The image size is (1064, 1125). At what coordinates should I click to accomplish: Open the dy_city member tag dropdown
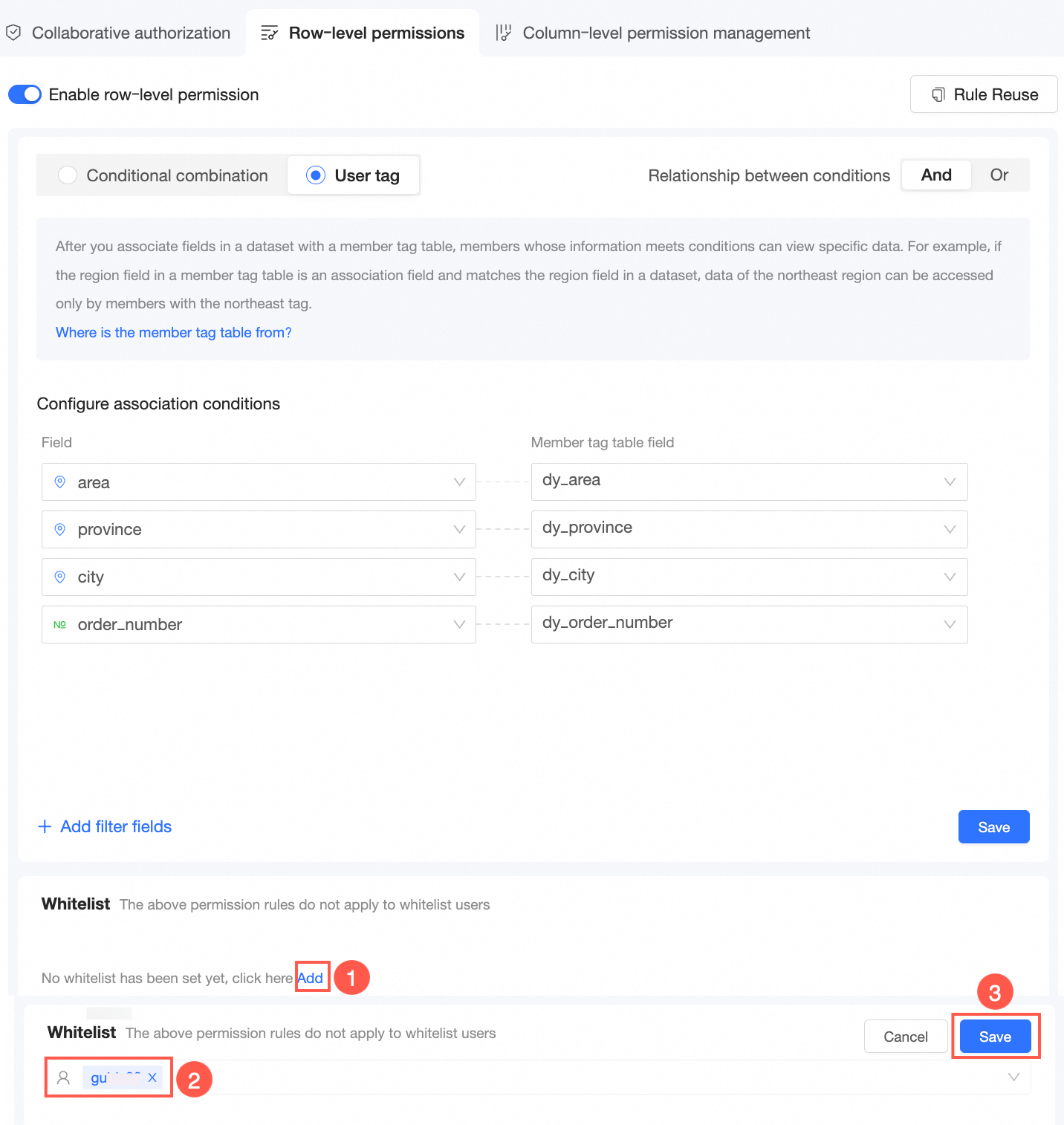[x=950, y=577]
